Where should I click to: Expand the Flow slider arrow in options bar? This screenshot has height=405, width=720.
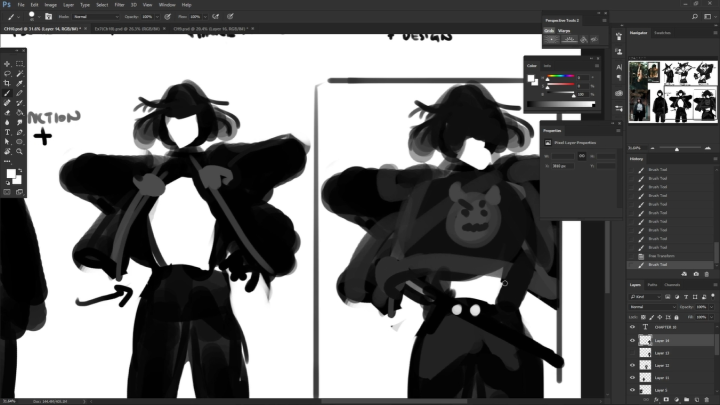pyautogui.click(x=205, y=17)
